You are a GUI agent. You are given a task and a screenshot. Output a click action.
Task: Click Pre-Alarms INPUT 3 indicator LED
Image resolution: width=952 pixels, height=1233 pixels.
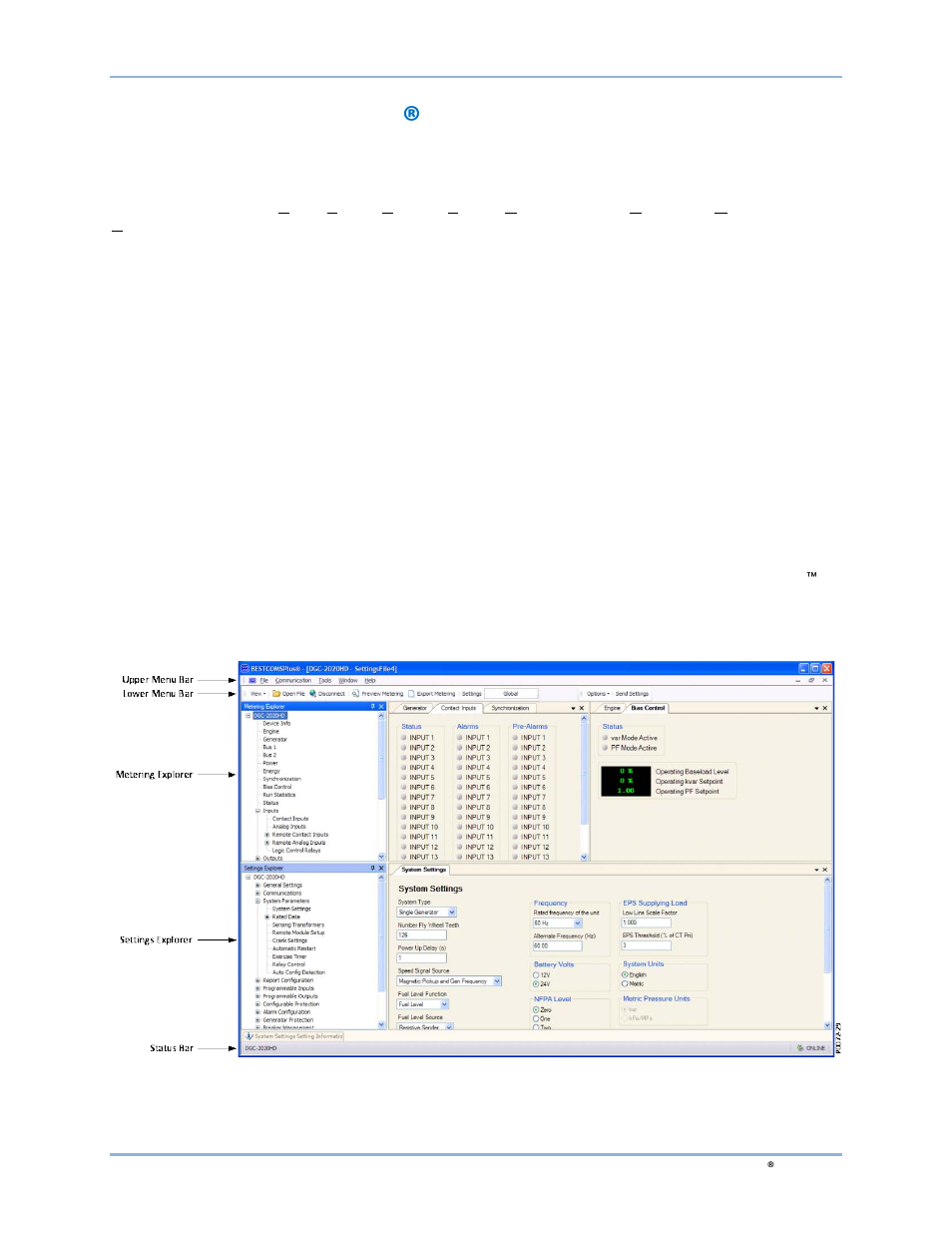click(x=515, y=758)
